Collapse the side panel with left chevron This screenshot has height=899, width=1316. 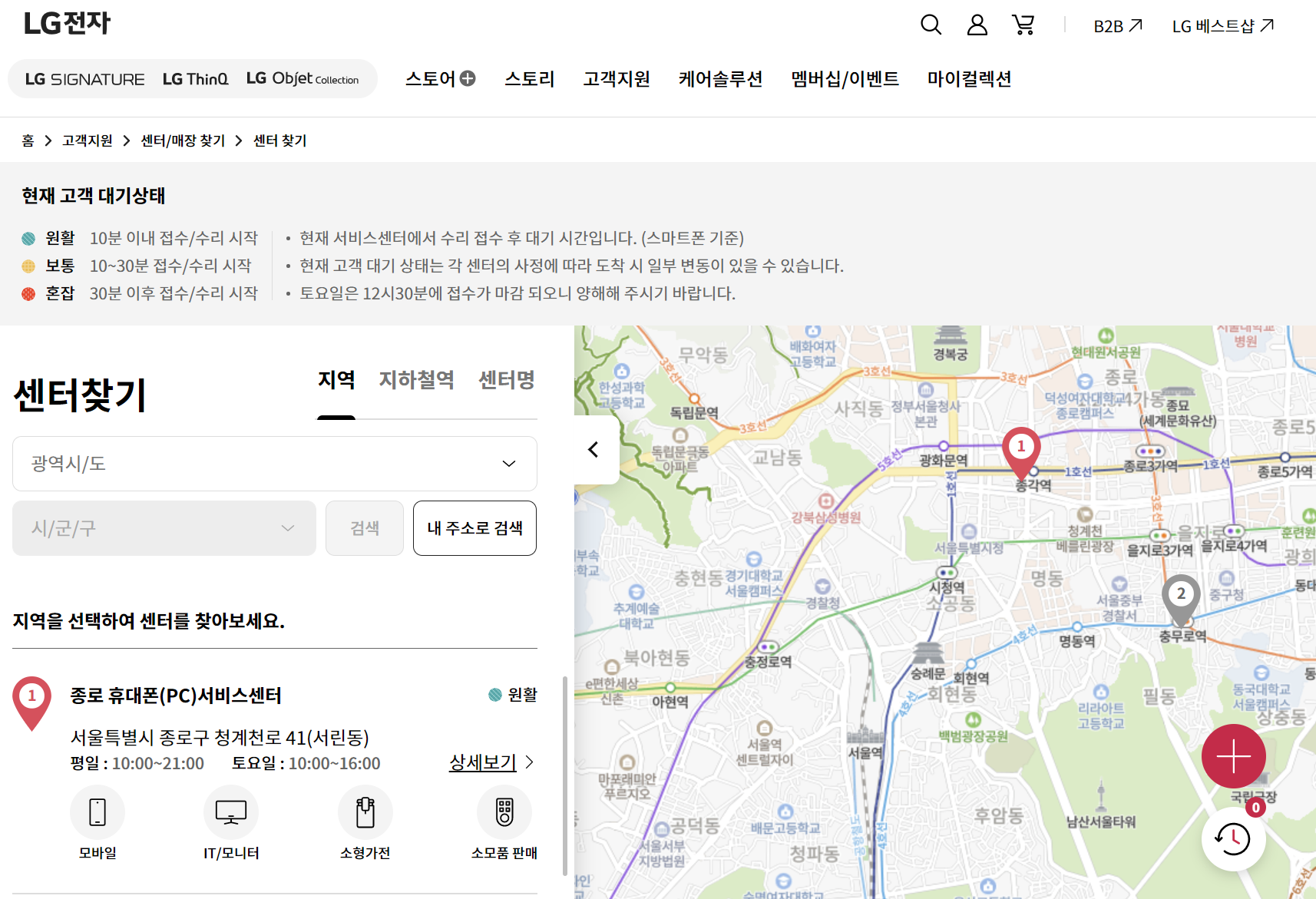point(594,450)
